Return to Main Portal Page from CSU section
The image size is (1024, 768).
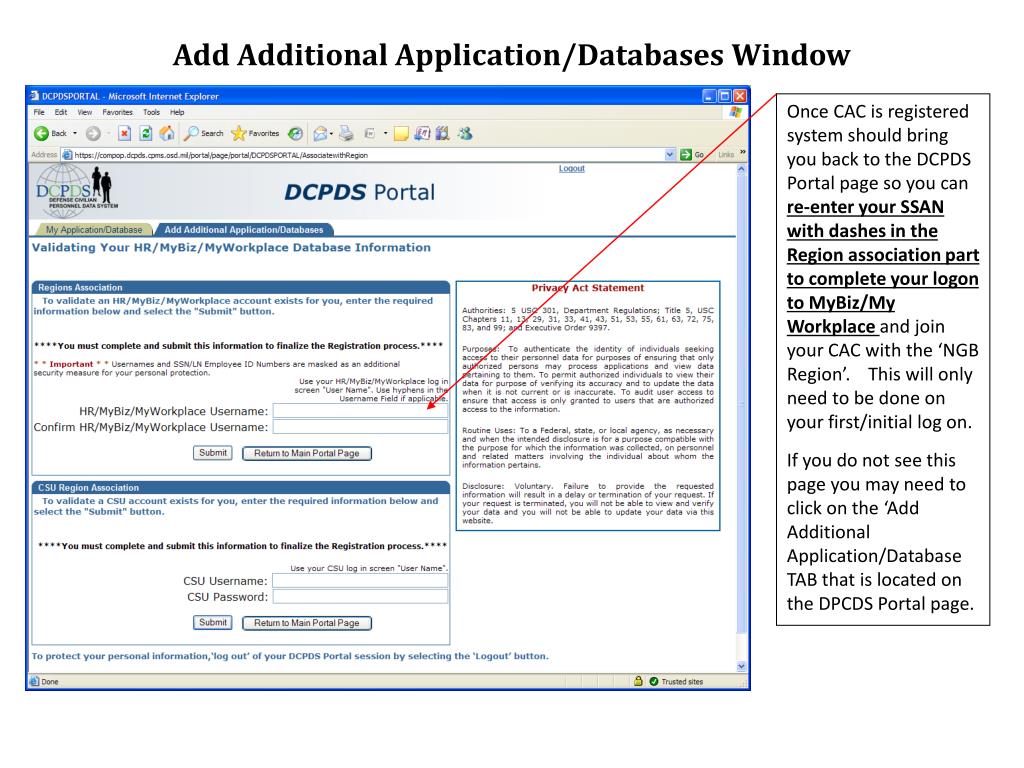(307, 623)
